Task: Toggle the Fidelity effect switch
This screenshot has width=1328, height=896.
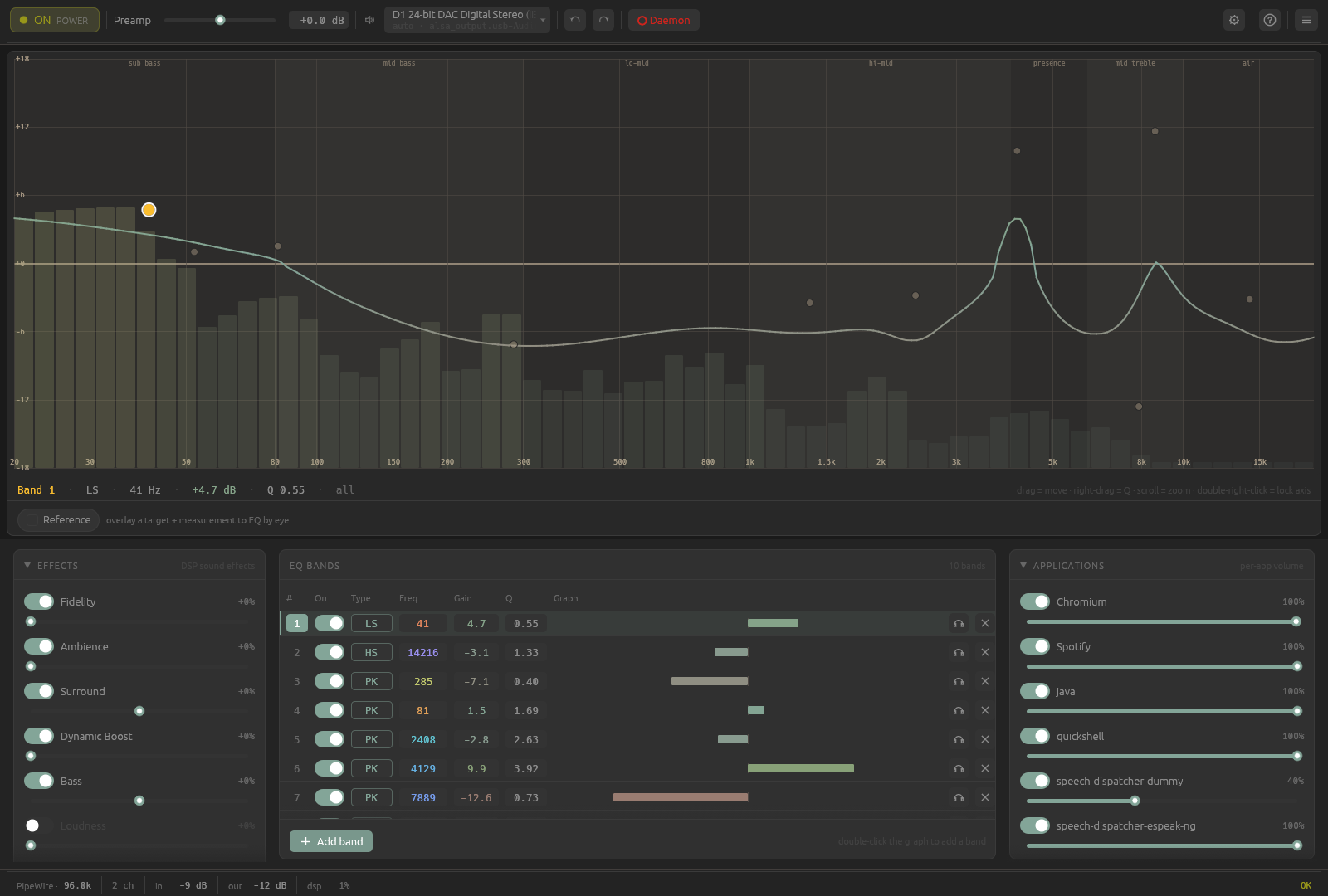Action: [39, 601]
